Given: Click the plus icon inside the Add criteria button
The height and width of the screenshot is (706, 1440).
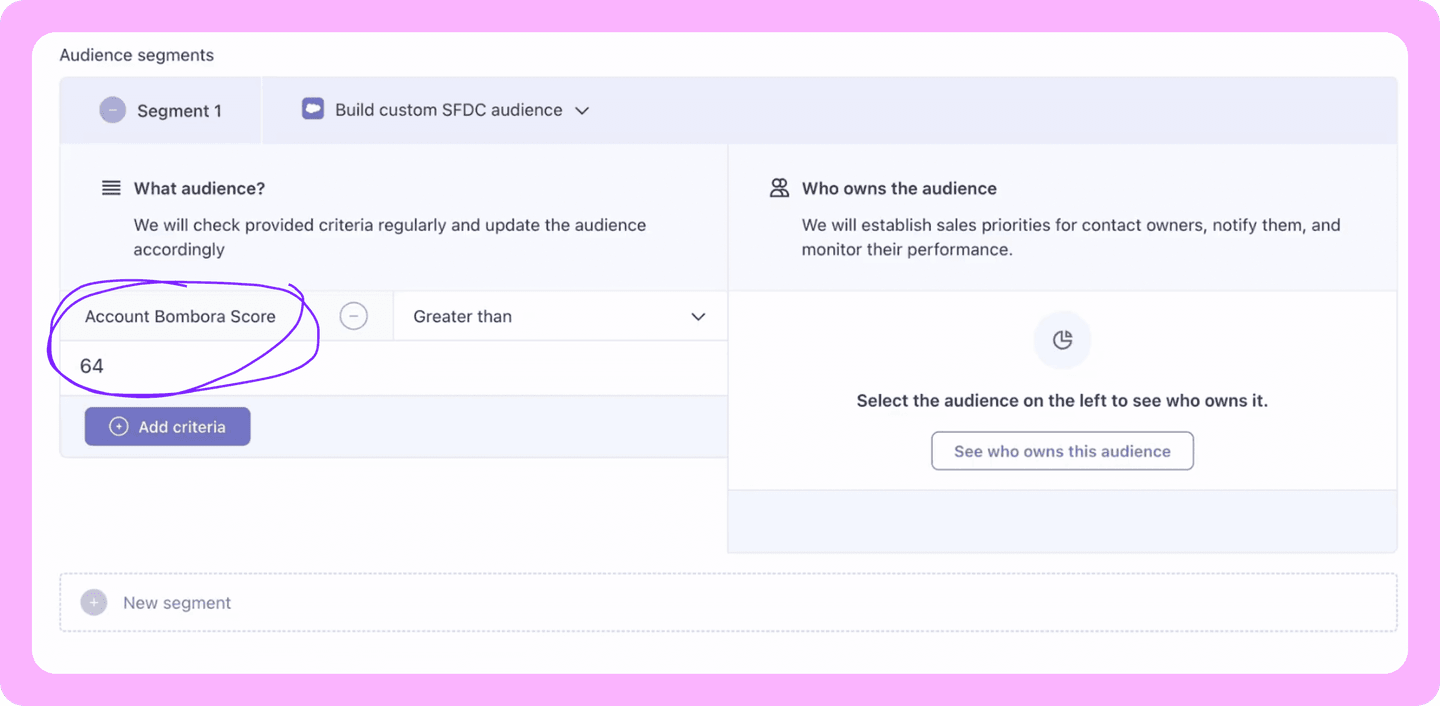Looking at the screenshot, I should click(x=119, y=427).
